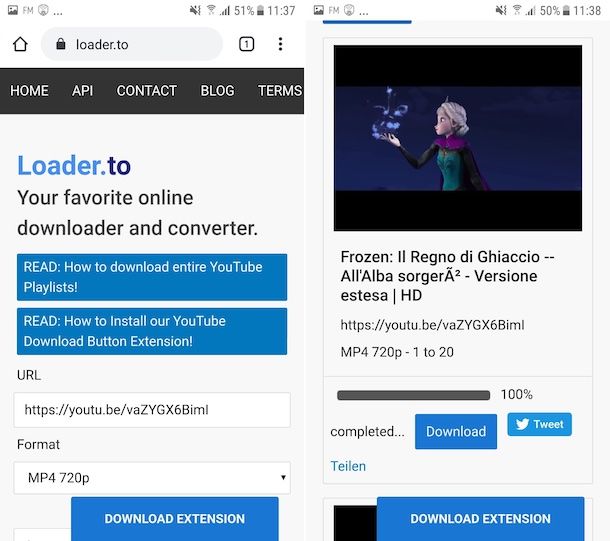The width and height of the screenshot is (610, 541).
Task: Tap the Wi-Fi icon in right status bar
Action: click(x=517, y=10)
